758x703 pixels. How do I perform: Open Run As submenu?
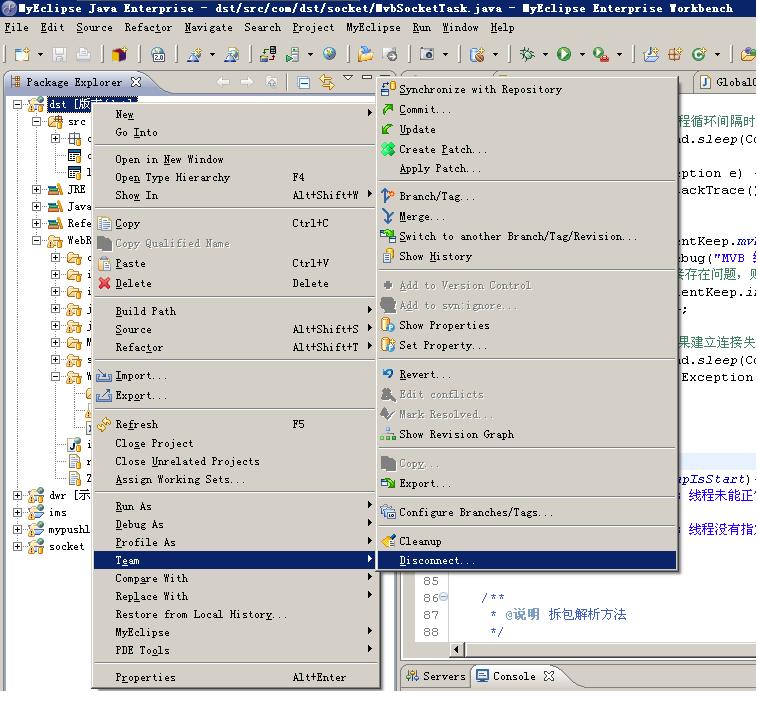click(x=235, y=506)
